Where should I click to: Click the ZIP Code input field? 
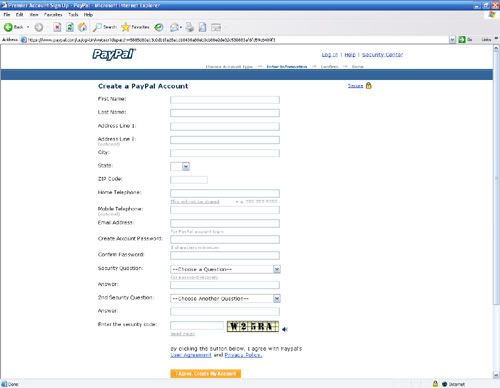[x=189, y=180]
